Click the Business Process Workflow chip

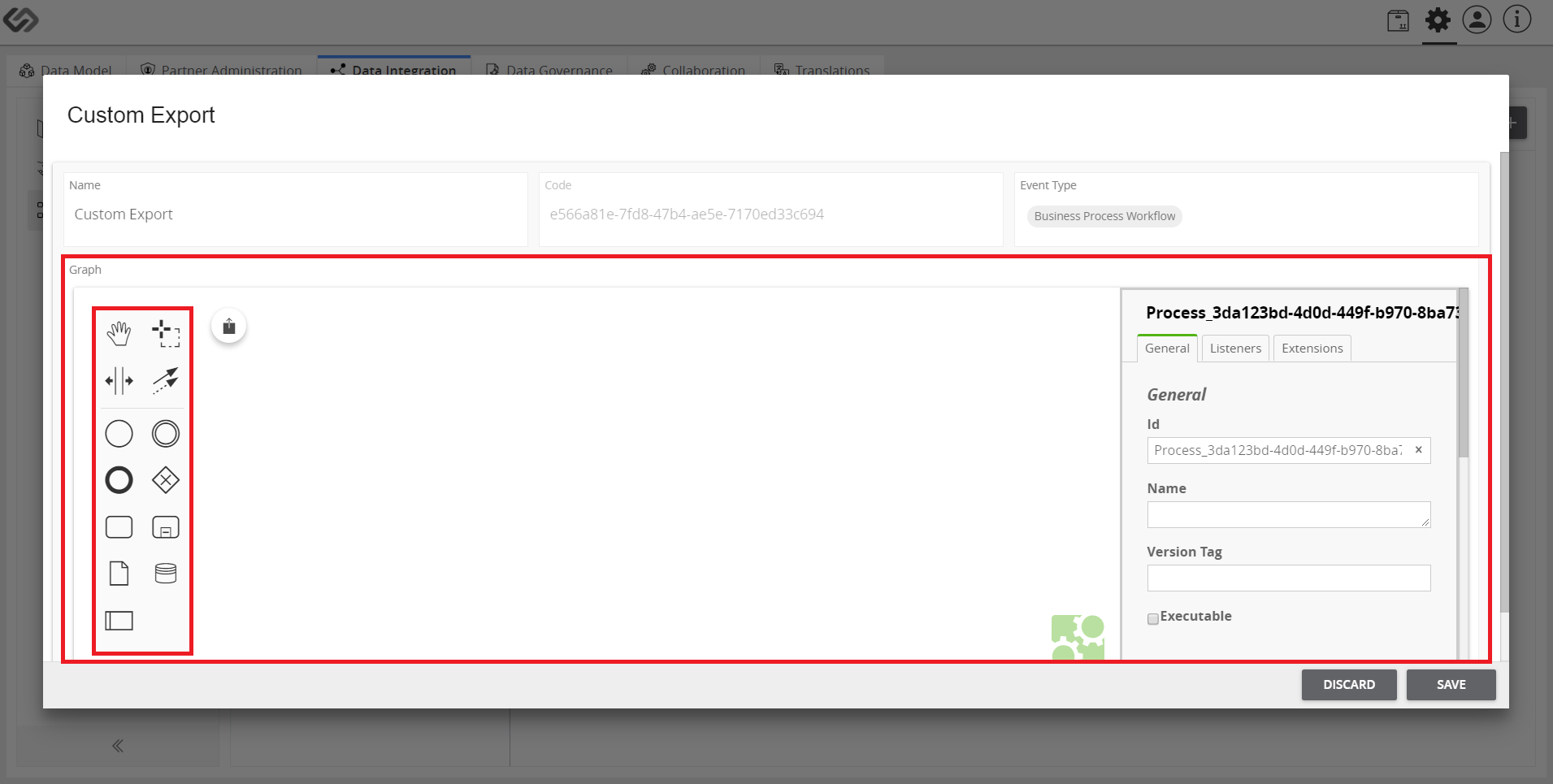(x=1104, y=216)
